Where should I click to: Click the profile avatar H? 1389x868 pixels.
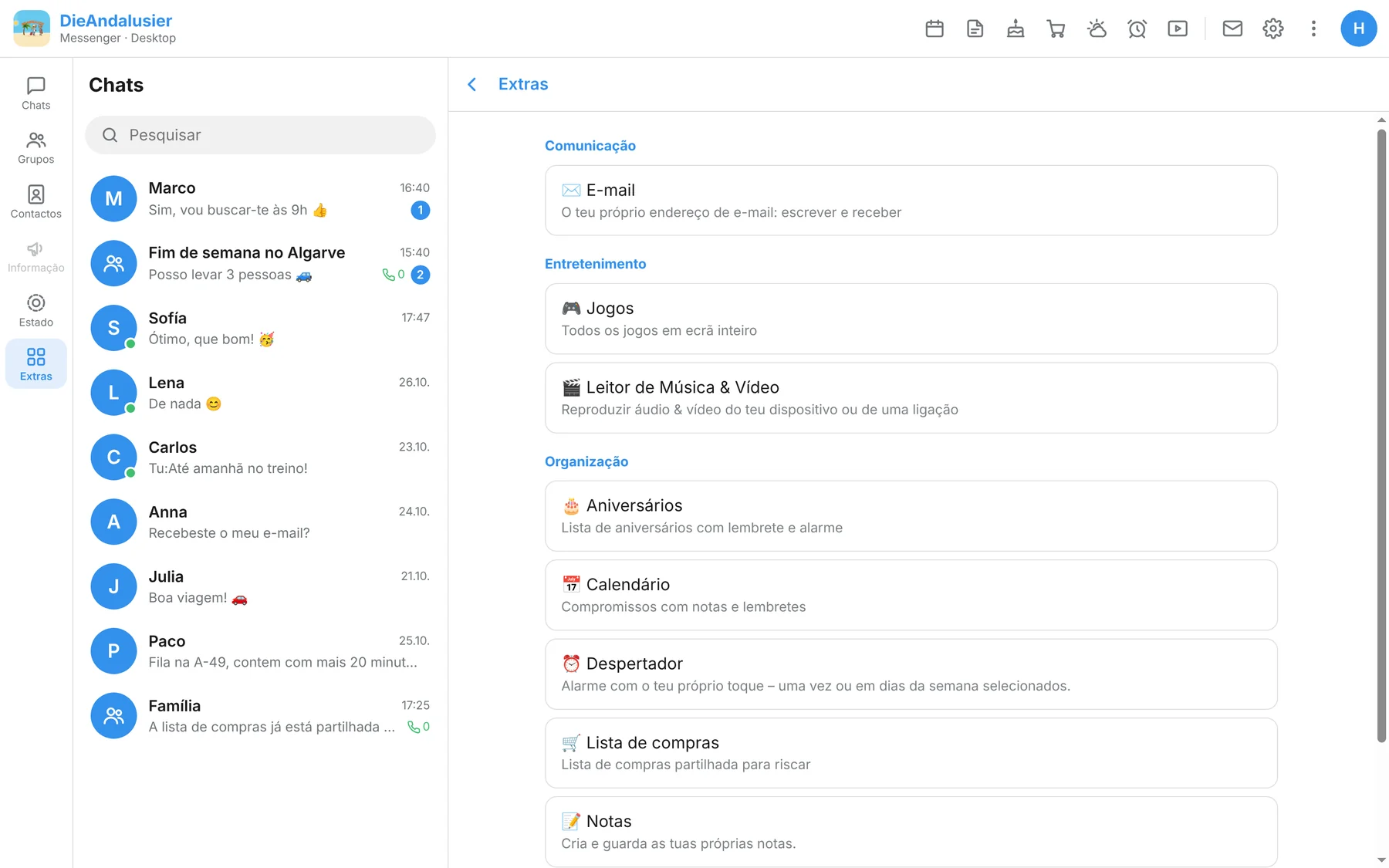(x=1359, y=29)
